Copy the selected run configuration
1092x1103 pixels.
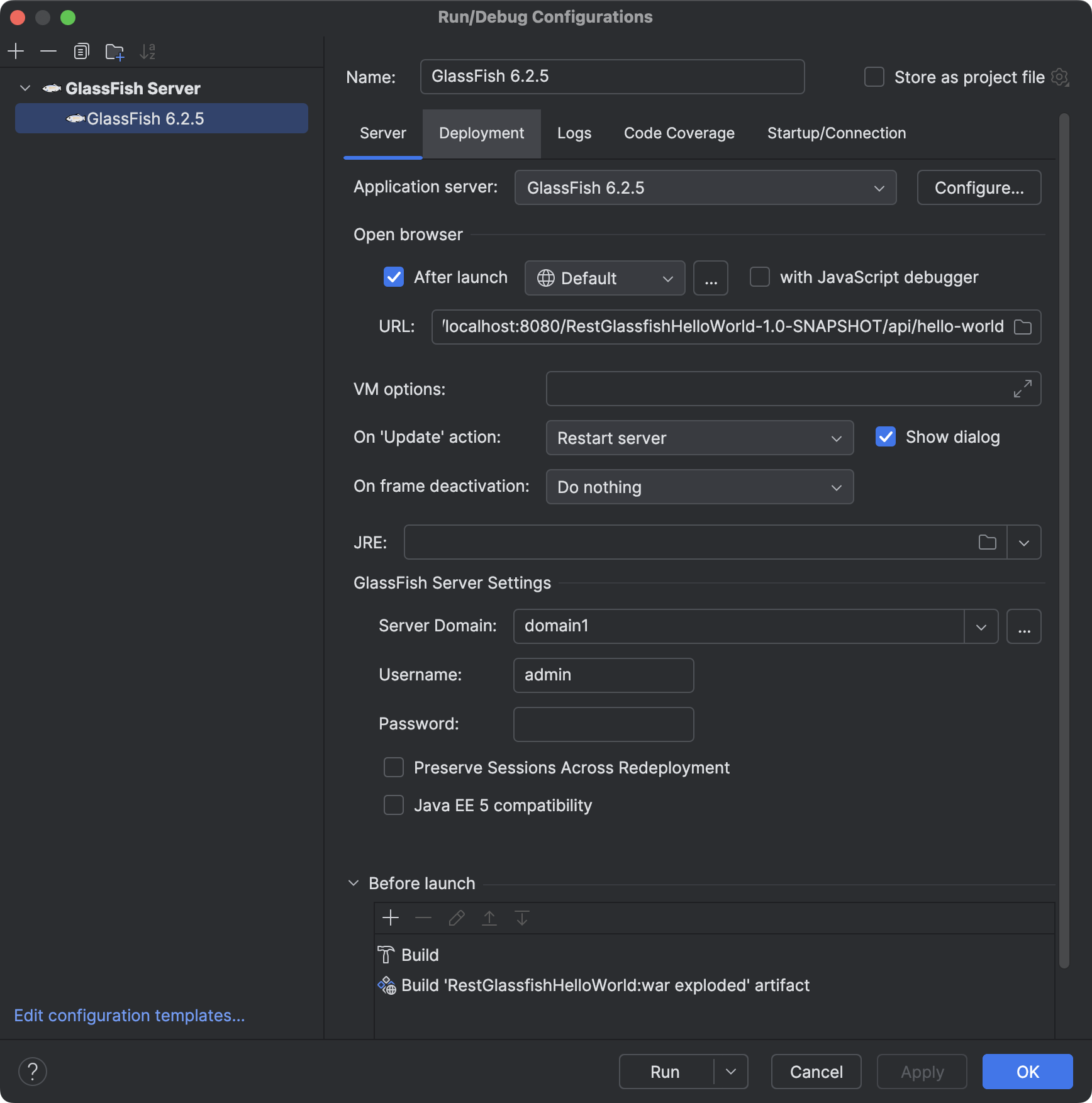[x=81, y=51]
